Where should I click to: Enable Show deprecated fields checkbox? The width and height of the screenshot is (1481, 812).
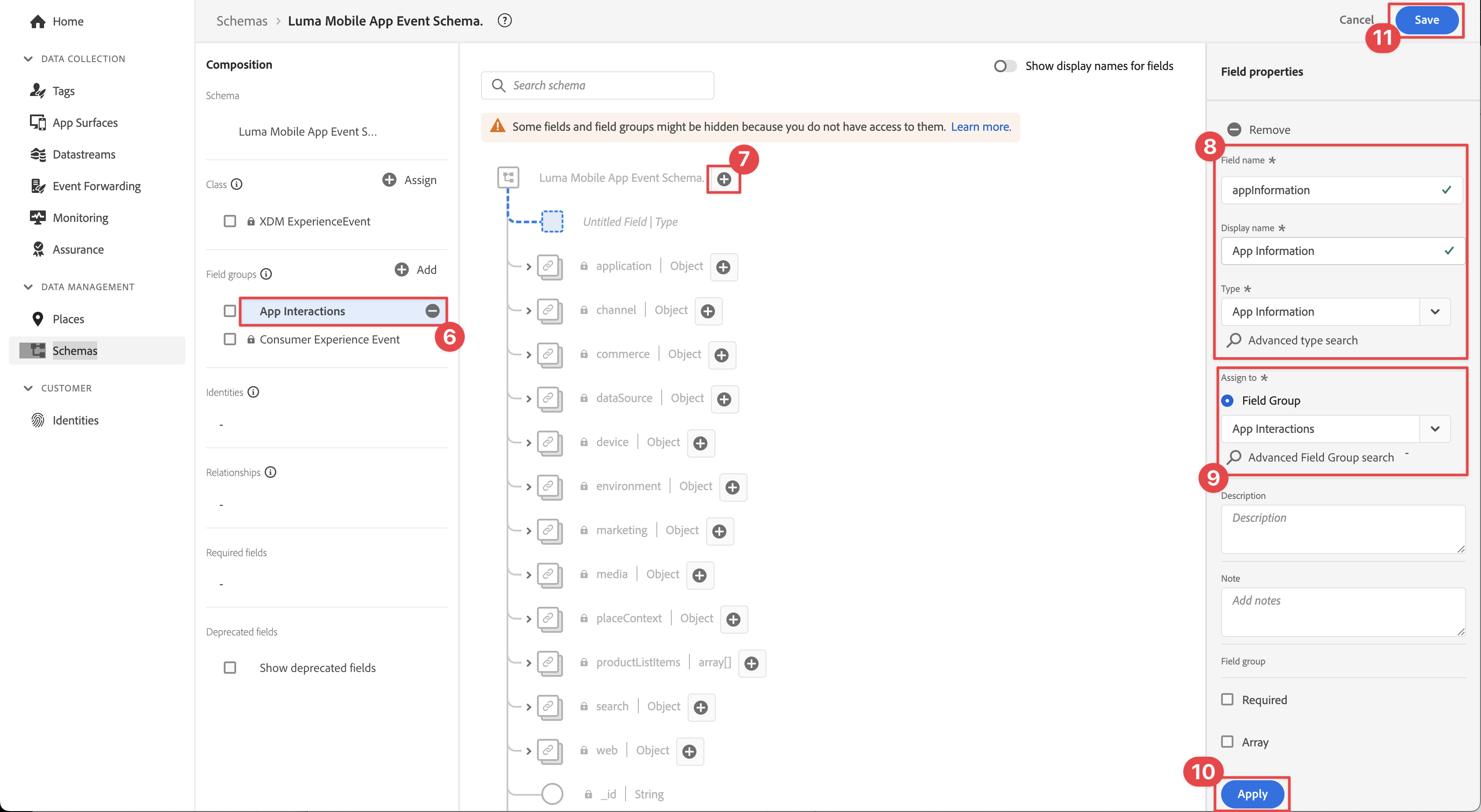point(230,668)
